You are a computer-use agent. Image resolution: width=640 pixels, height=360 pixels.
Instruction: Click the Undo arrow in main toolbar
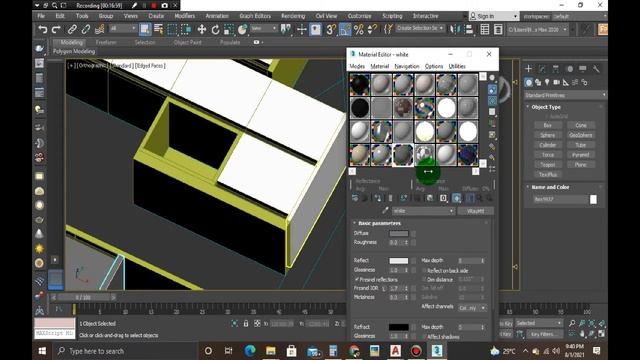coord(42,29)
